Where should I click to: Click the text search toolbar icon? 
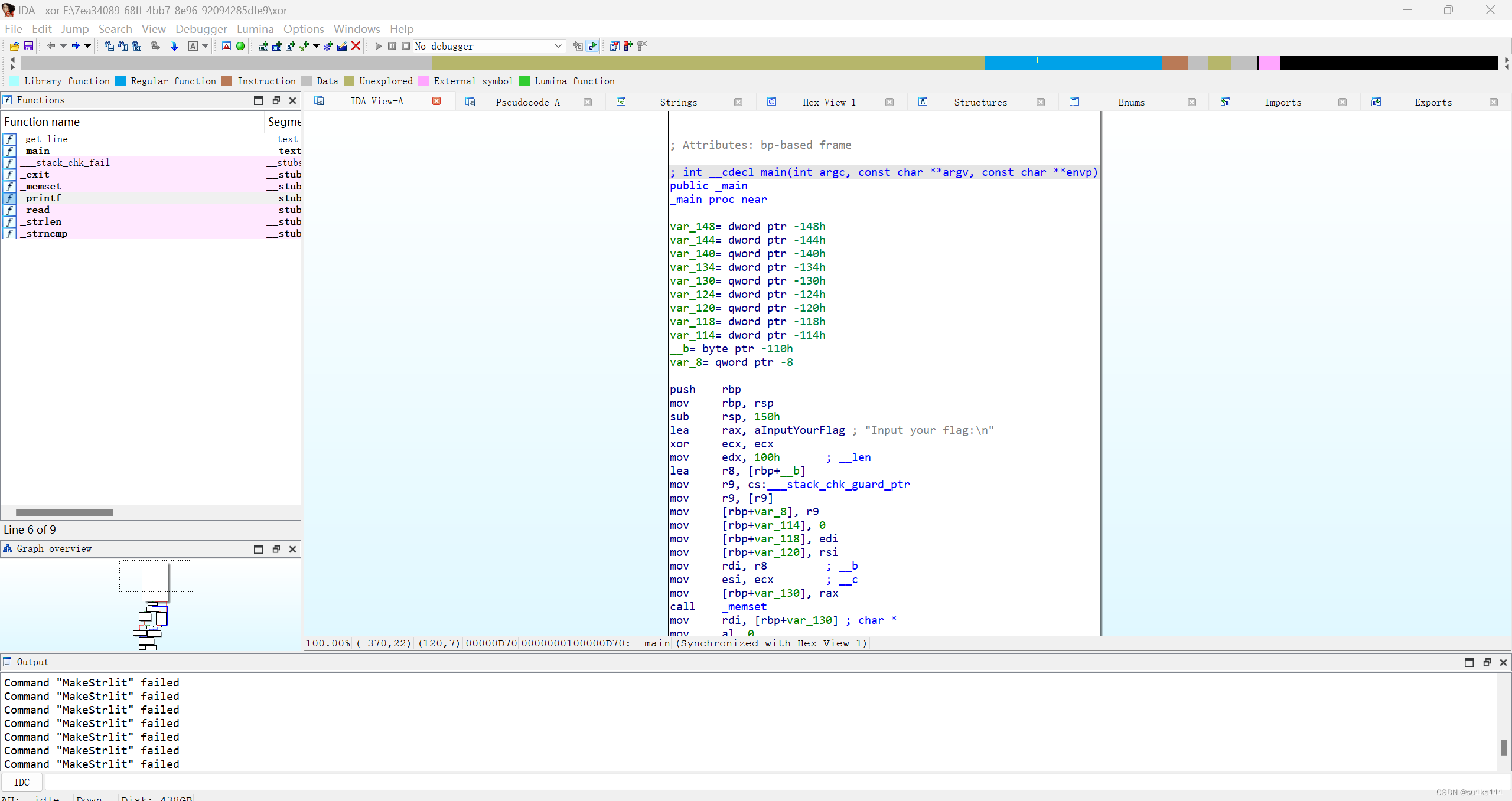[122, 46]
